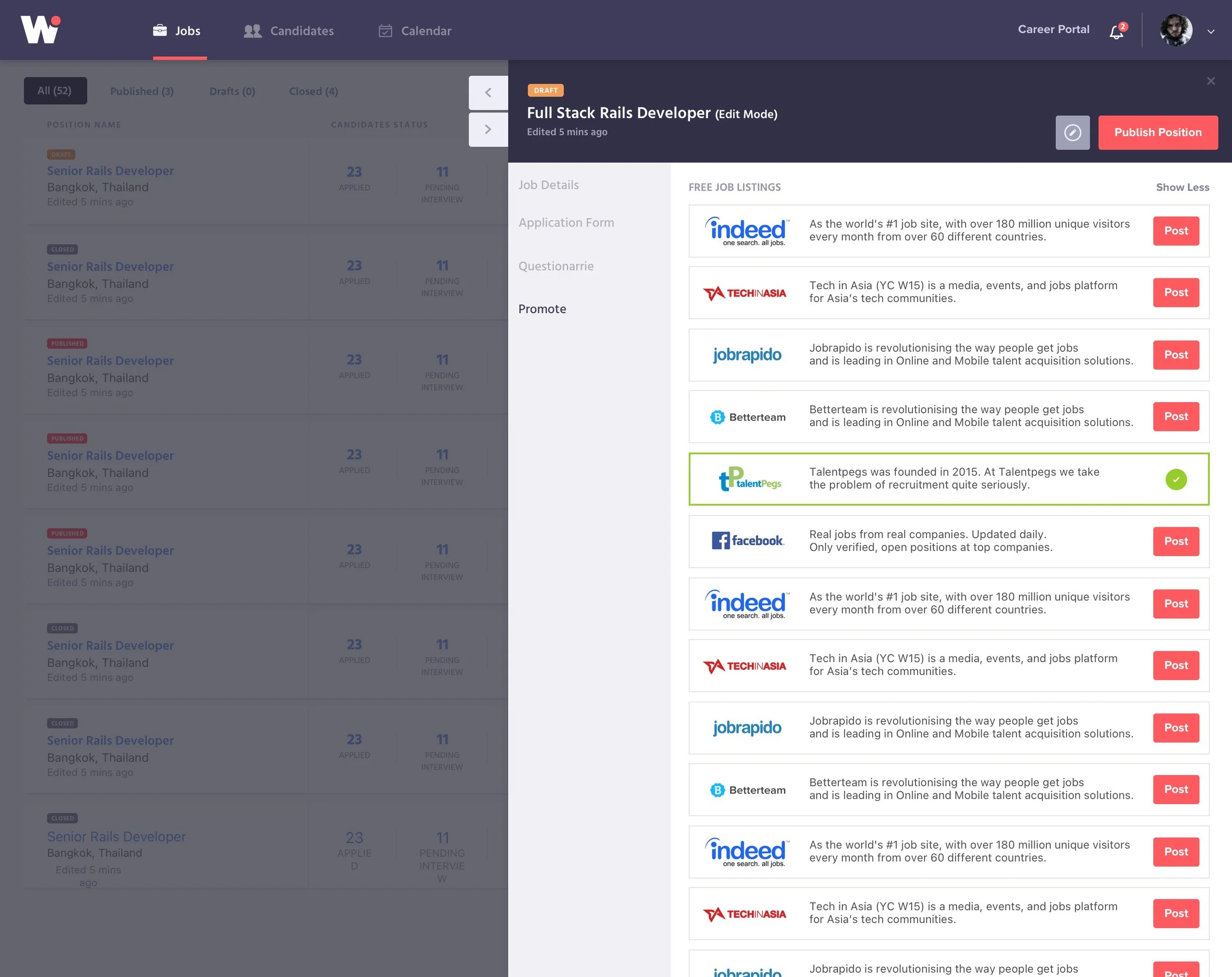Click the first Betterteam logo

pyautogui.click(x=748, y=417)
